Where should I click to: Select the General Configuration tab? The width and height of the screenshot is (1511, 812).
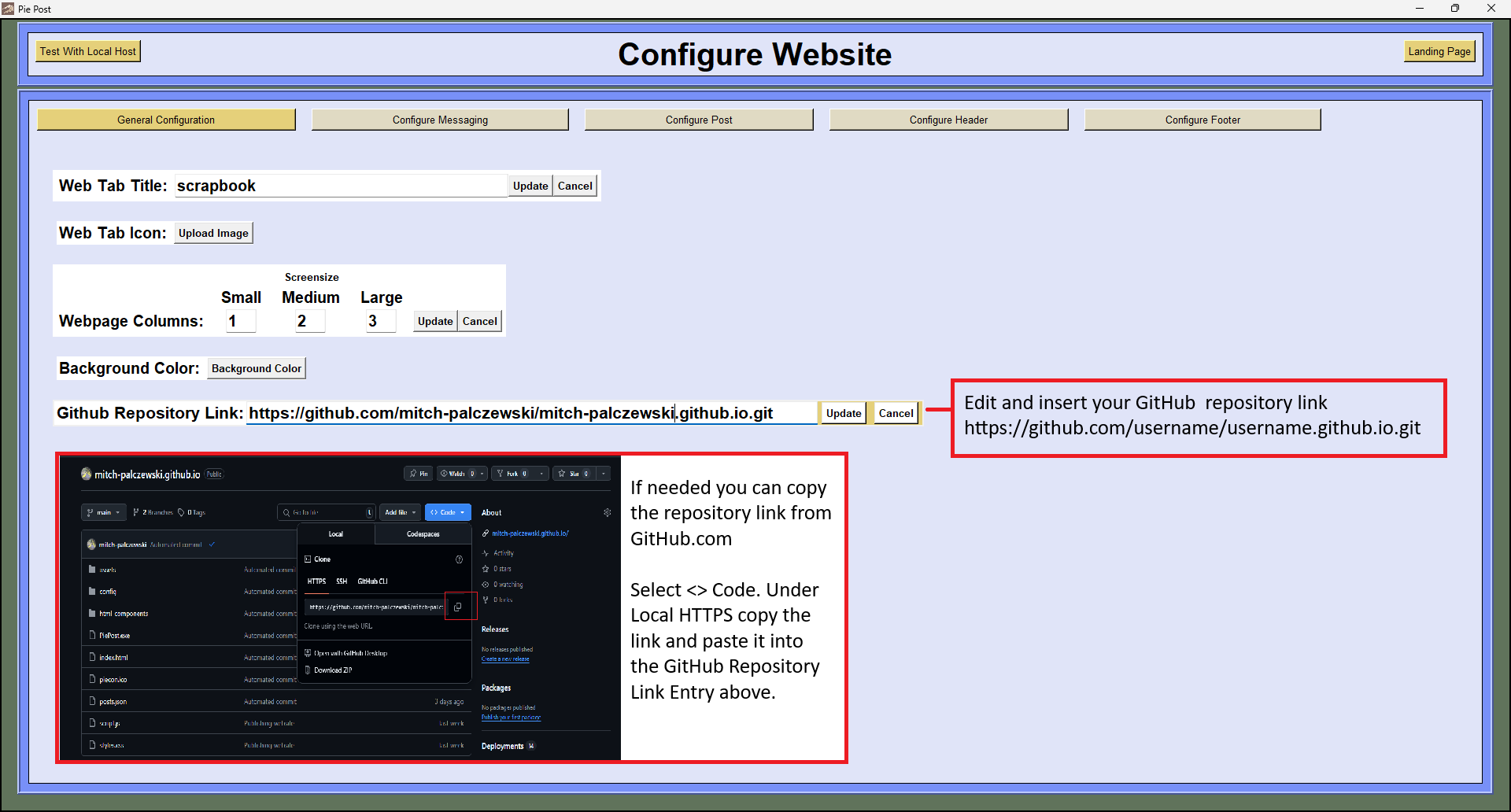pyautogui.click(x=166, y=120)
